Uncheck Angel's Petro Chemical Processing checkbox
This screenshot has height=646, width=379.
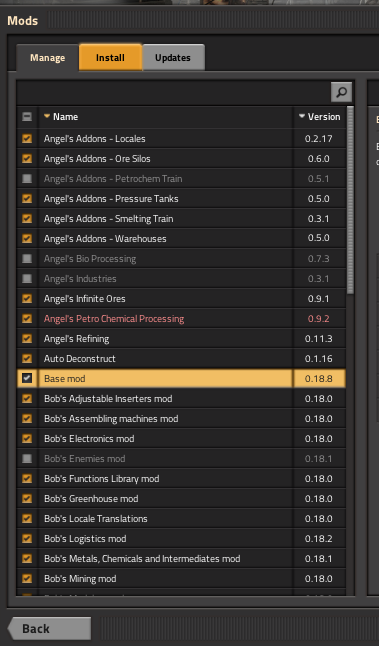[x=27, y=318]
